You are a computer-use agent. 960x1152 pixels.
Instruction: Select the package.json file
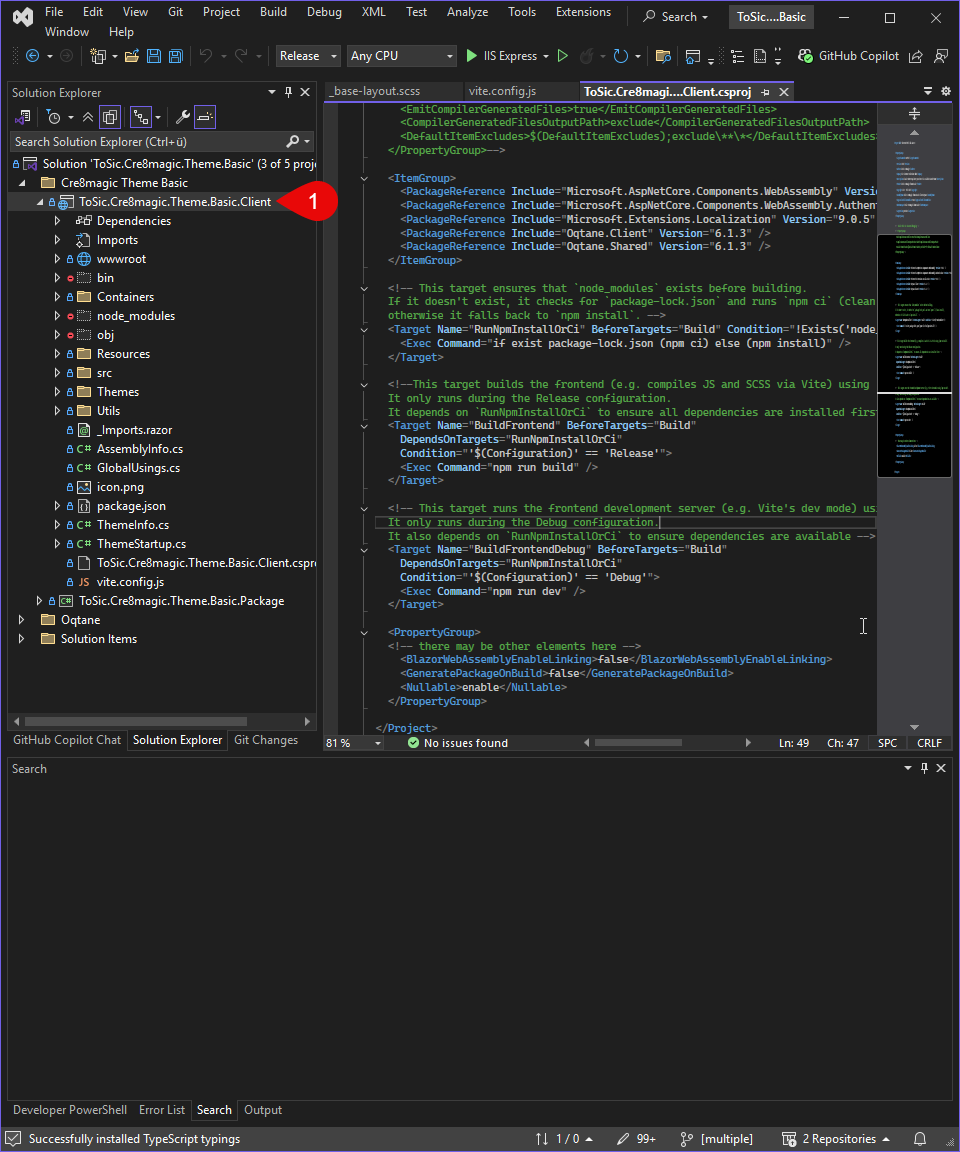point(131,505)
